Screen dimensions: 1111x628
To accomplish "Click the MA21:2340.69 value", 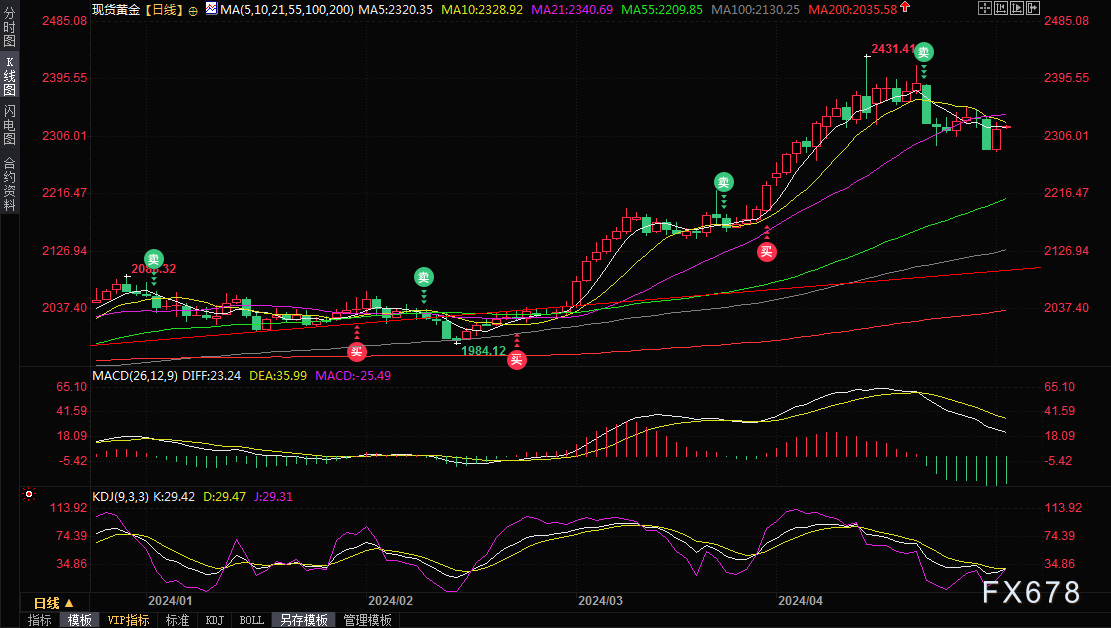I will pyautogui.click(x=572, y=10).
